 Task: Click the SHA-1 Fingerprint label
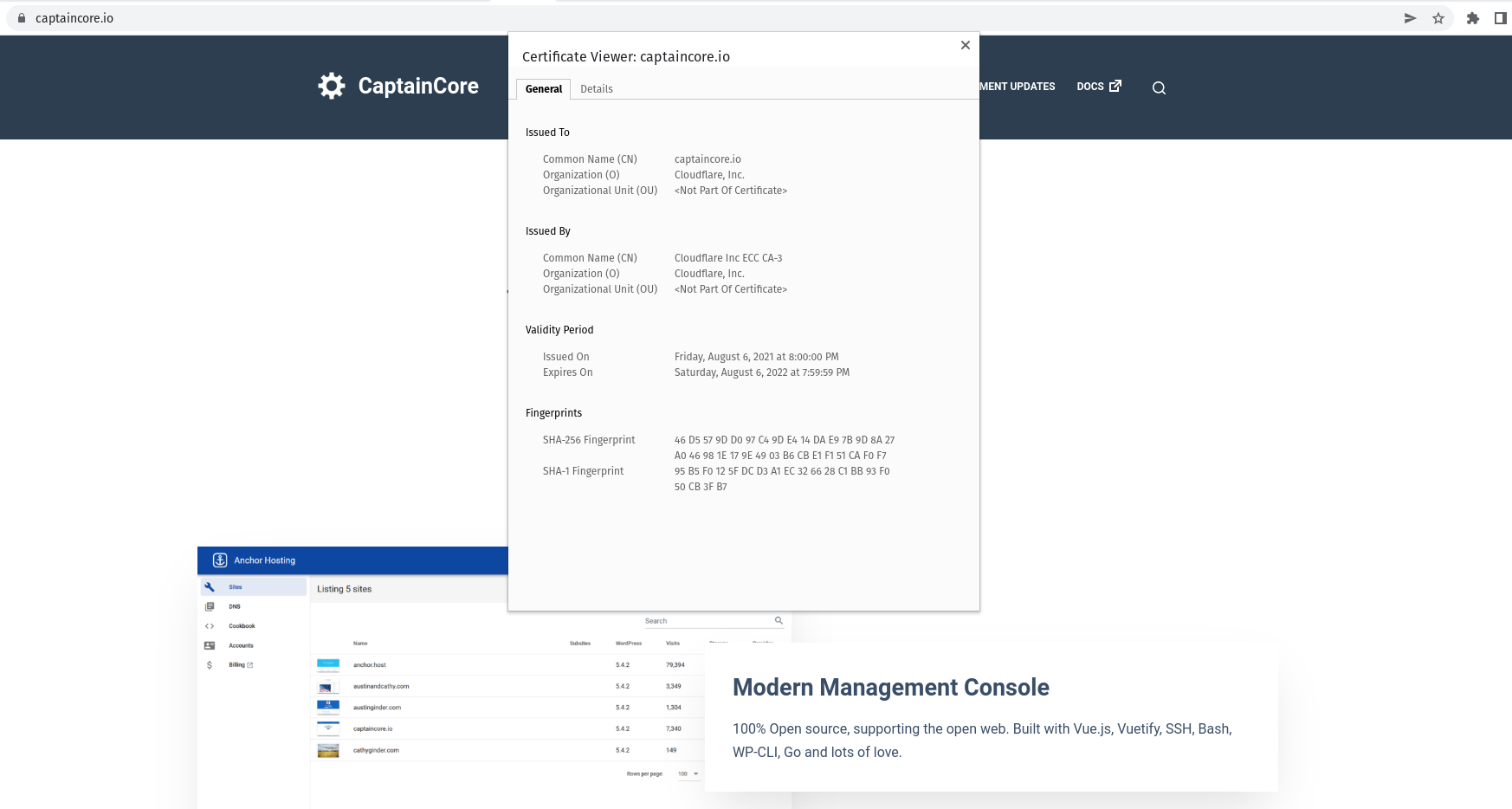584,471
